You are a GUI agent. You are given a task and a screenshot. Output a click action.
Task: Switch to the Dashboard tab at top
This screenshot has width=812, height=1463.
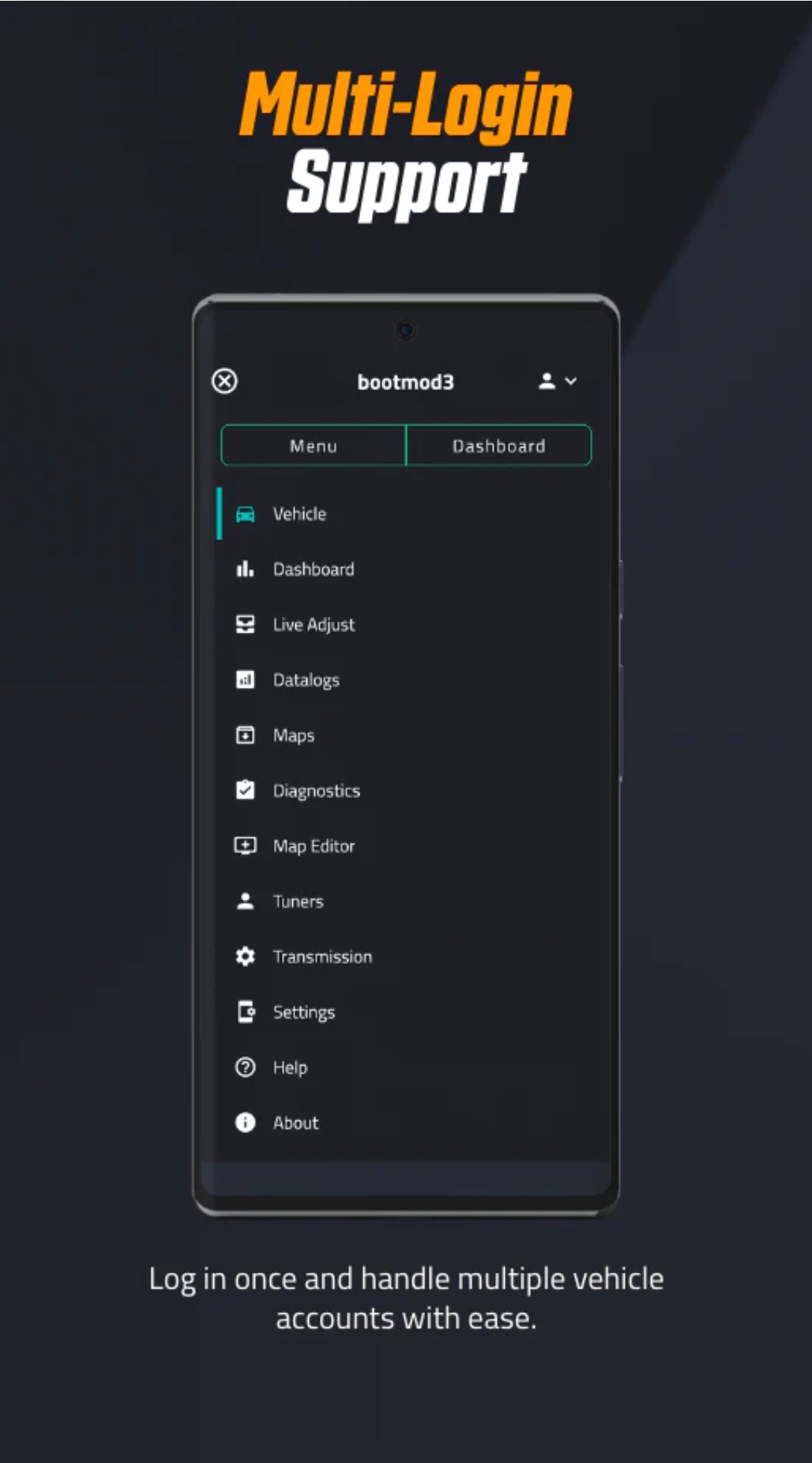coord(499,445)
